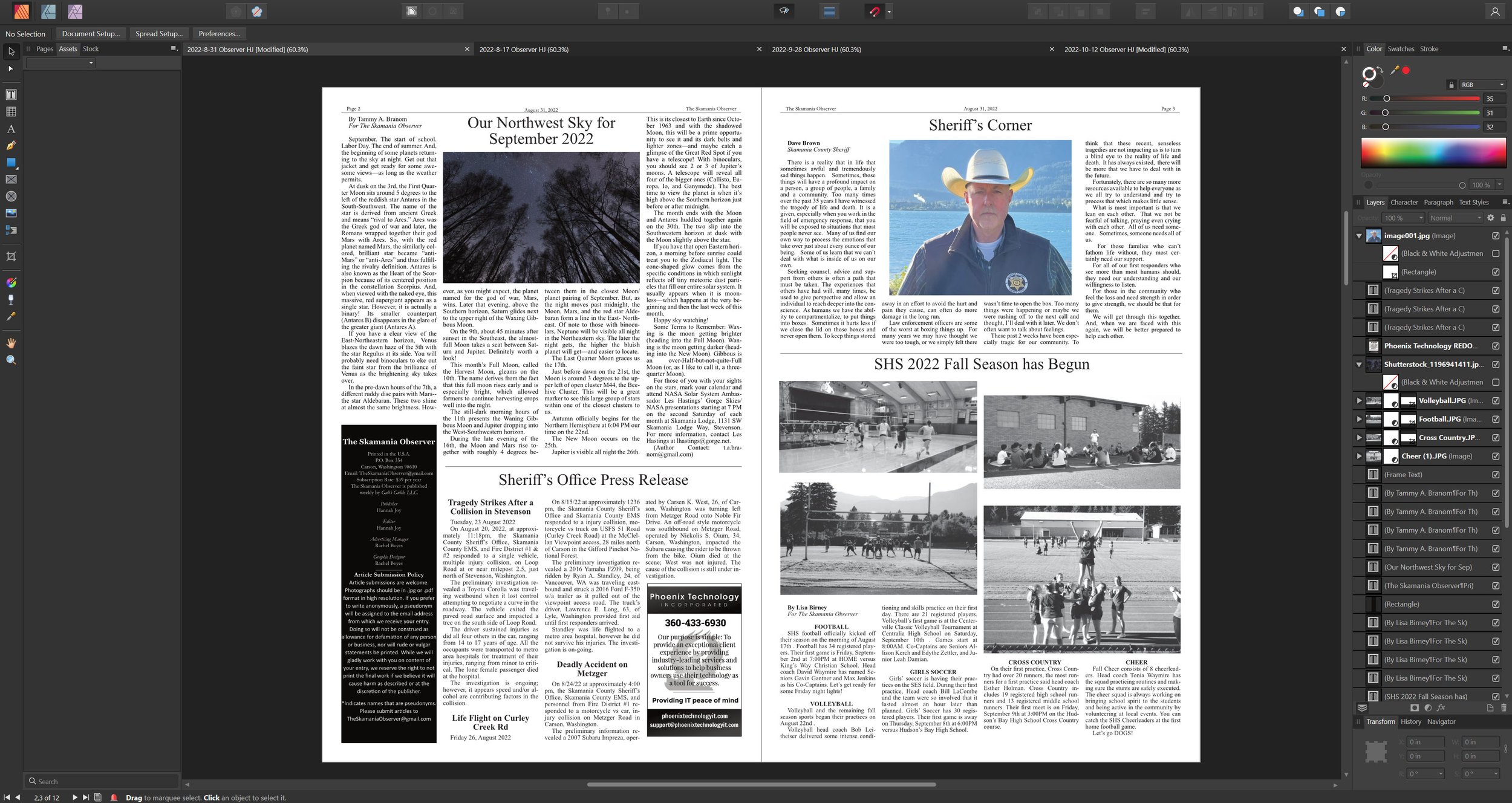The height and width of the screenshot is (803, 1512).
Task: Toggle Preview mode eye icon
Action: pos(784,11)
